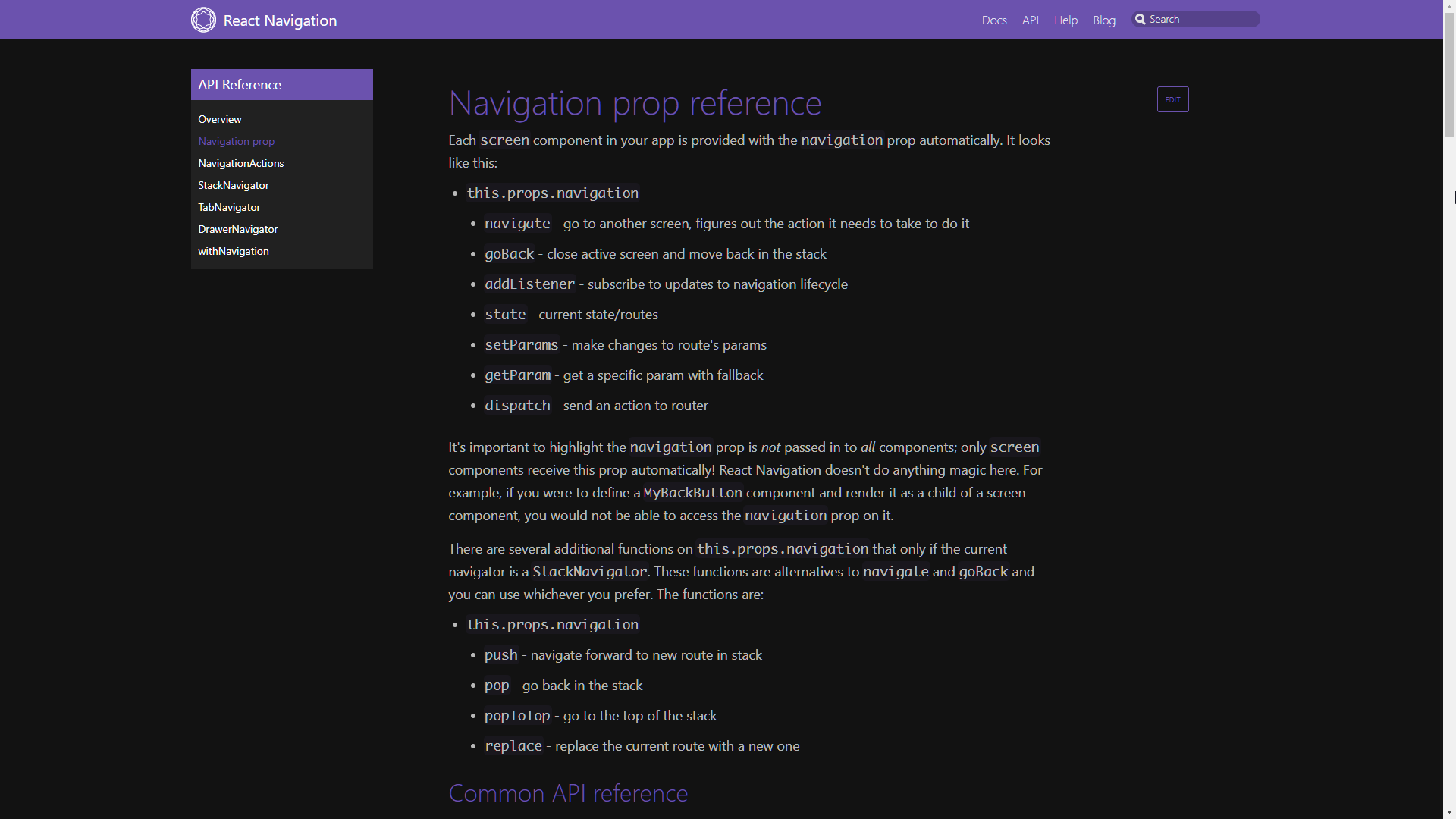Click the React Navigation logo icon
The image size is (1456, 819).
tap(203, 20)
